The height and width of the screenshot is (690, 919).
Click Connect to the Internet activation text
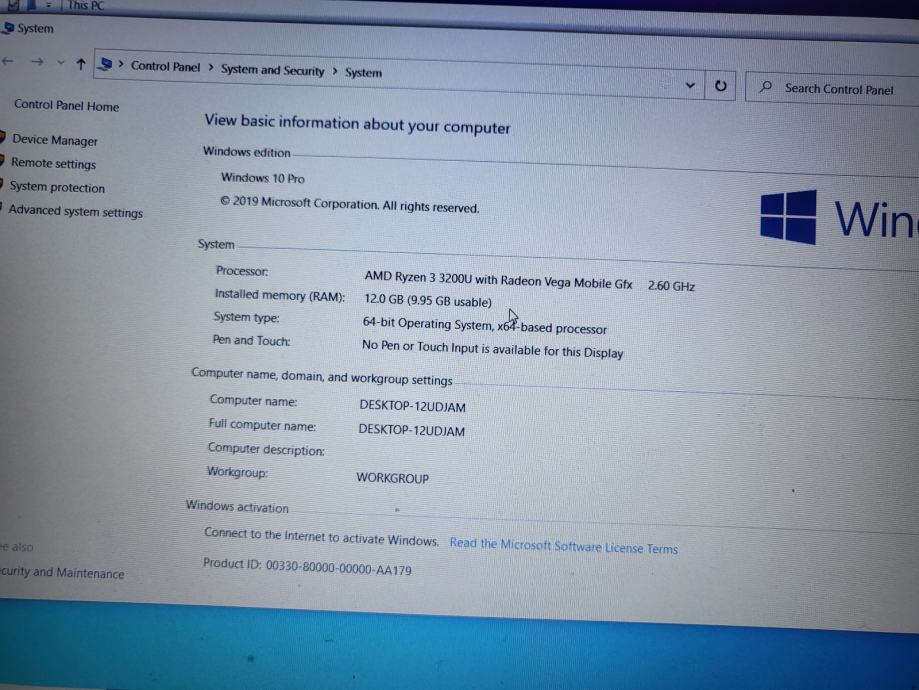pos(321,536)
